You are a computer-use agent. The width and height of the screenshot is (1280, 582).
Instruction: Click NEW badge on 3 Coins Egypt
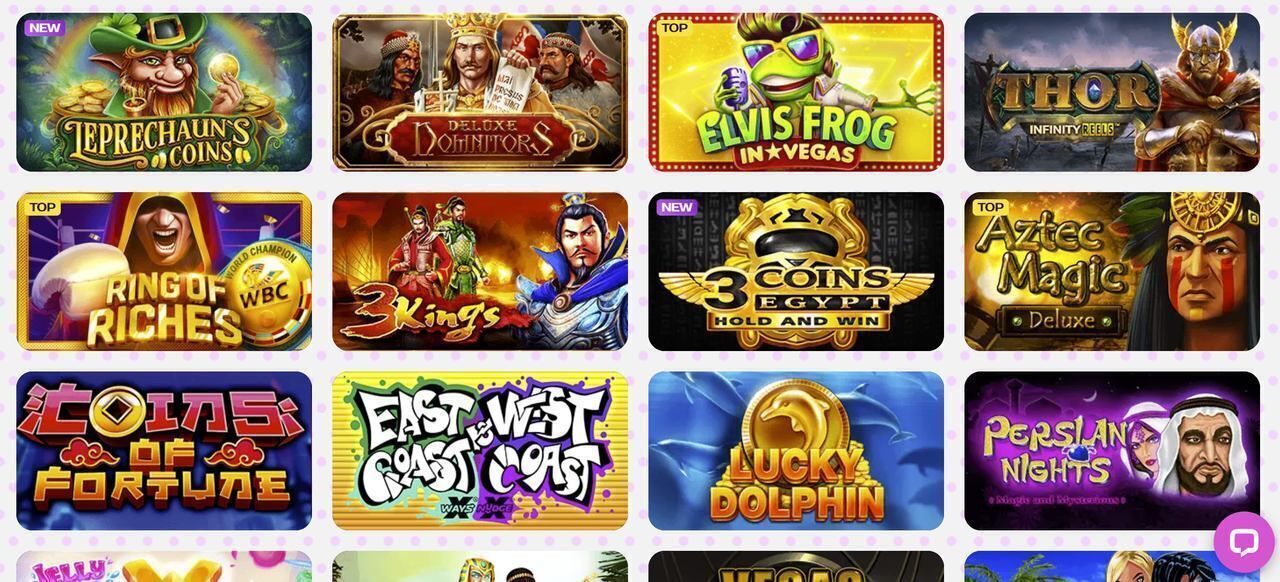coord(677,207)
